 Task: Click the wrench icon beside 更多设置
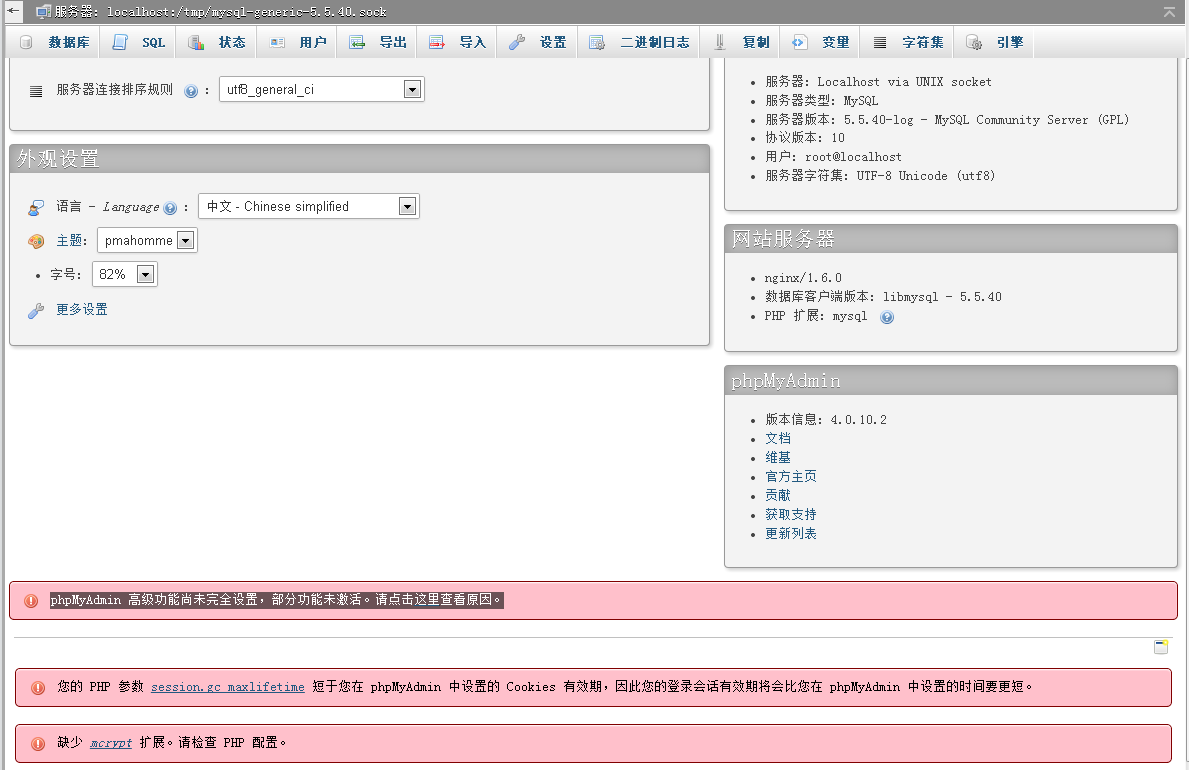36,310
